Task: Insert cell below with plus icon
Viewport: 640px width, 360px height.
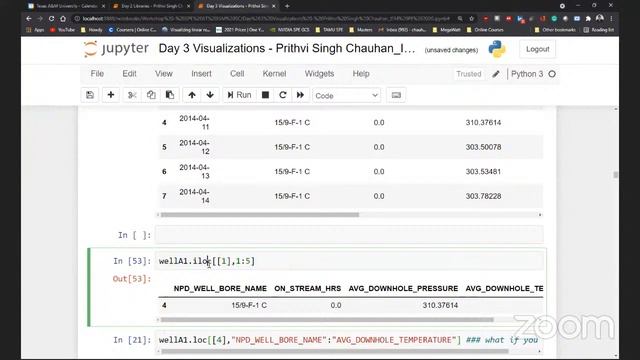Action: [111, 95]
